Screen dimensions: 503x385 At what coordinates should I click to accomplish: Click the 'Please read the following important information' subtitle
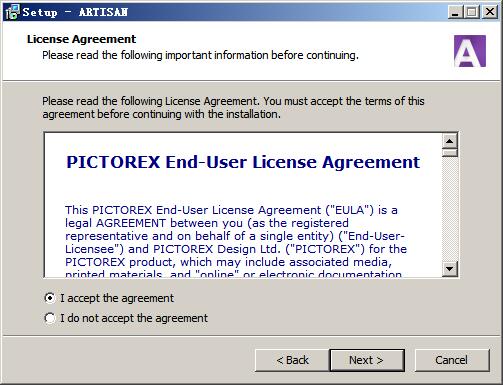click(x=200, y=55)
